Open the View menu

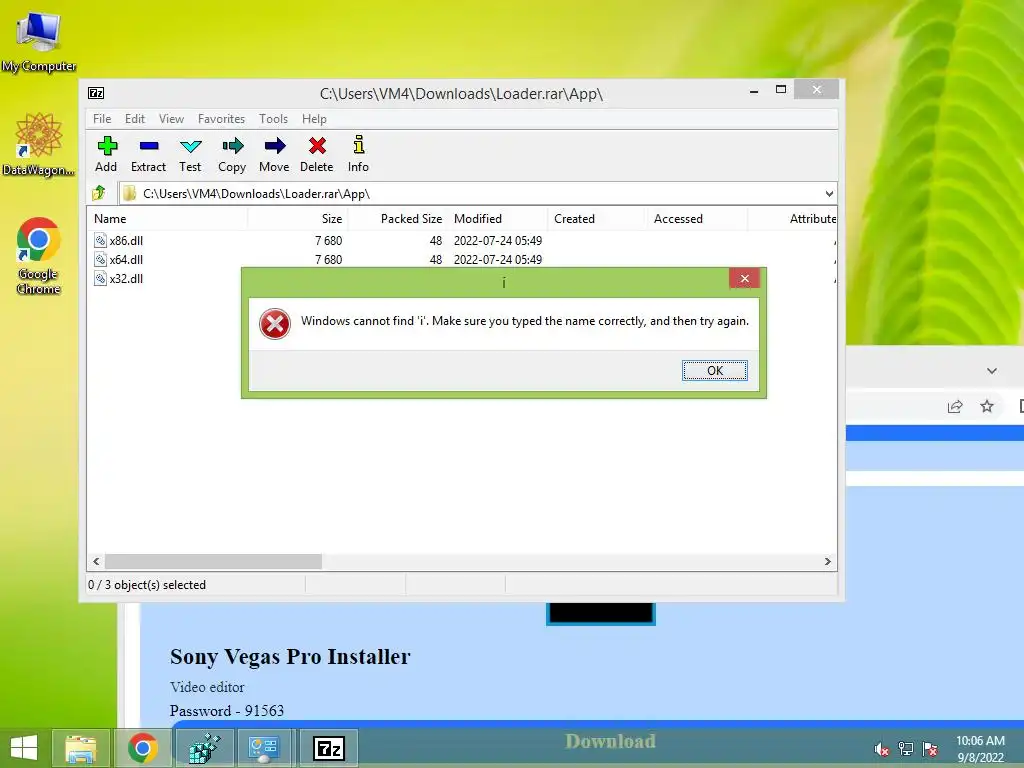pos(171,119)
